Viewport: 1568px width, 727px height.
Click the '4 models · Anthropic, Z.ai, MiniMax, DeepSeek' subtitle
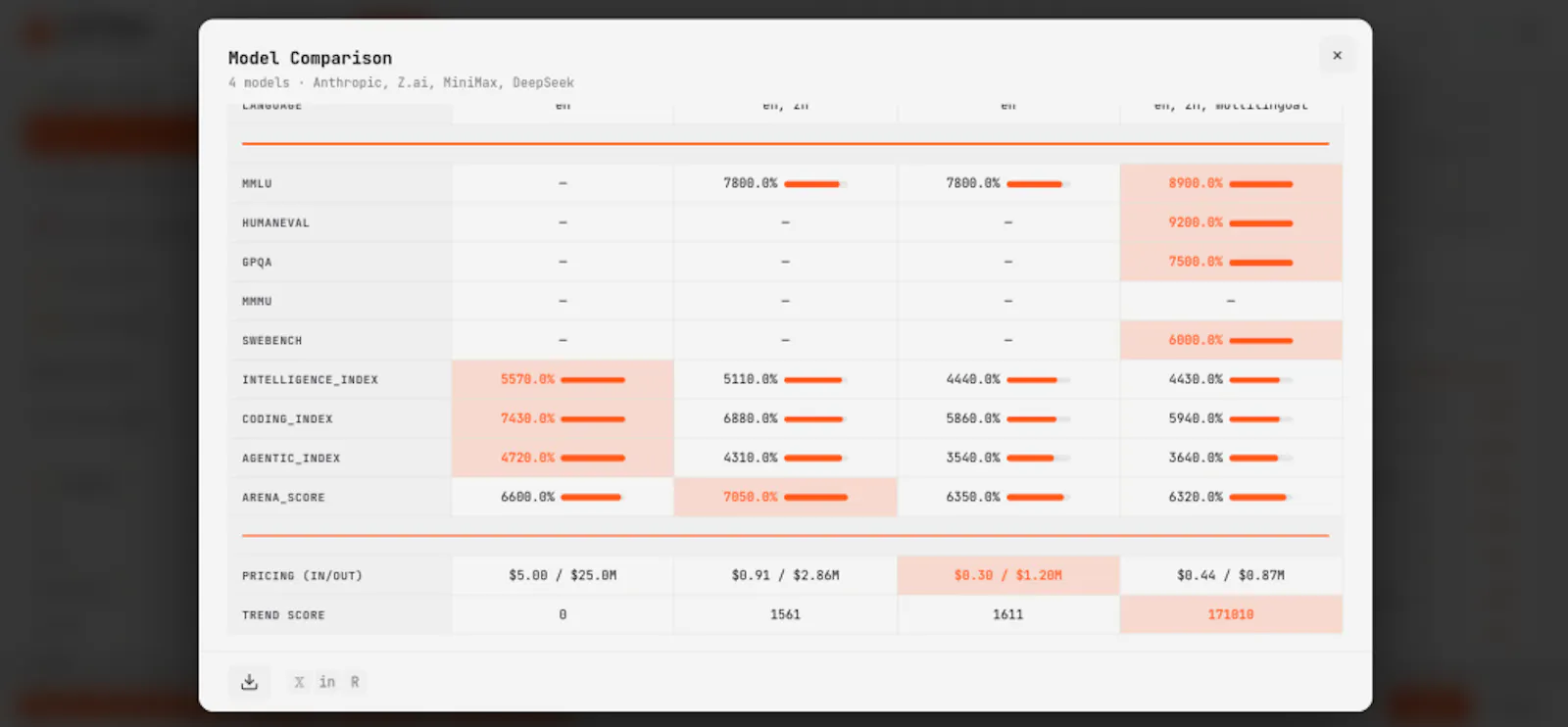(x=401, y=82)
